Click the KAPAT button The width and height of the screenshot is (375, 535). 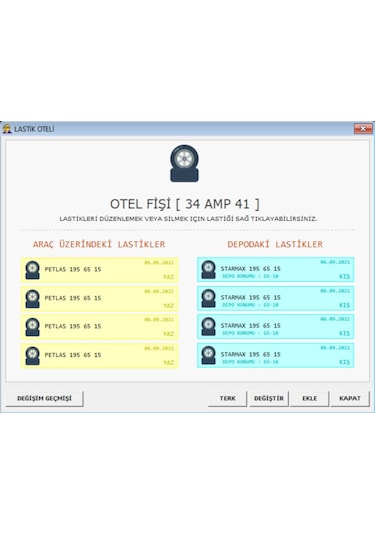tap(350, 399)
